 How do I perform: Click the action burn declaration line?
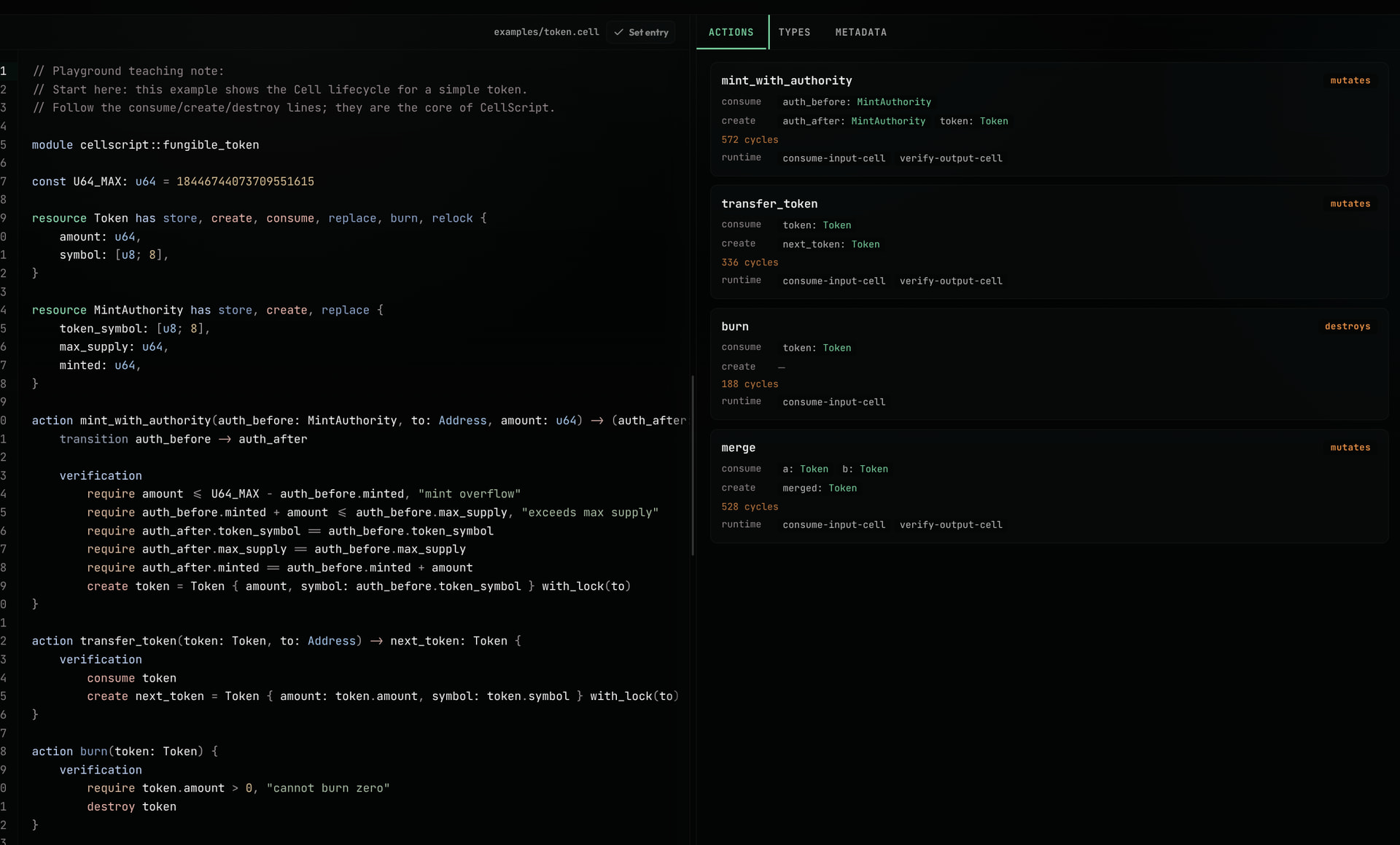125,751
